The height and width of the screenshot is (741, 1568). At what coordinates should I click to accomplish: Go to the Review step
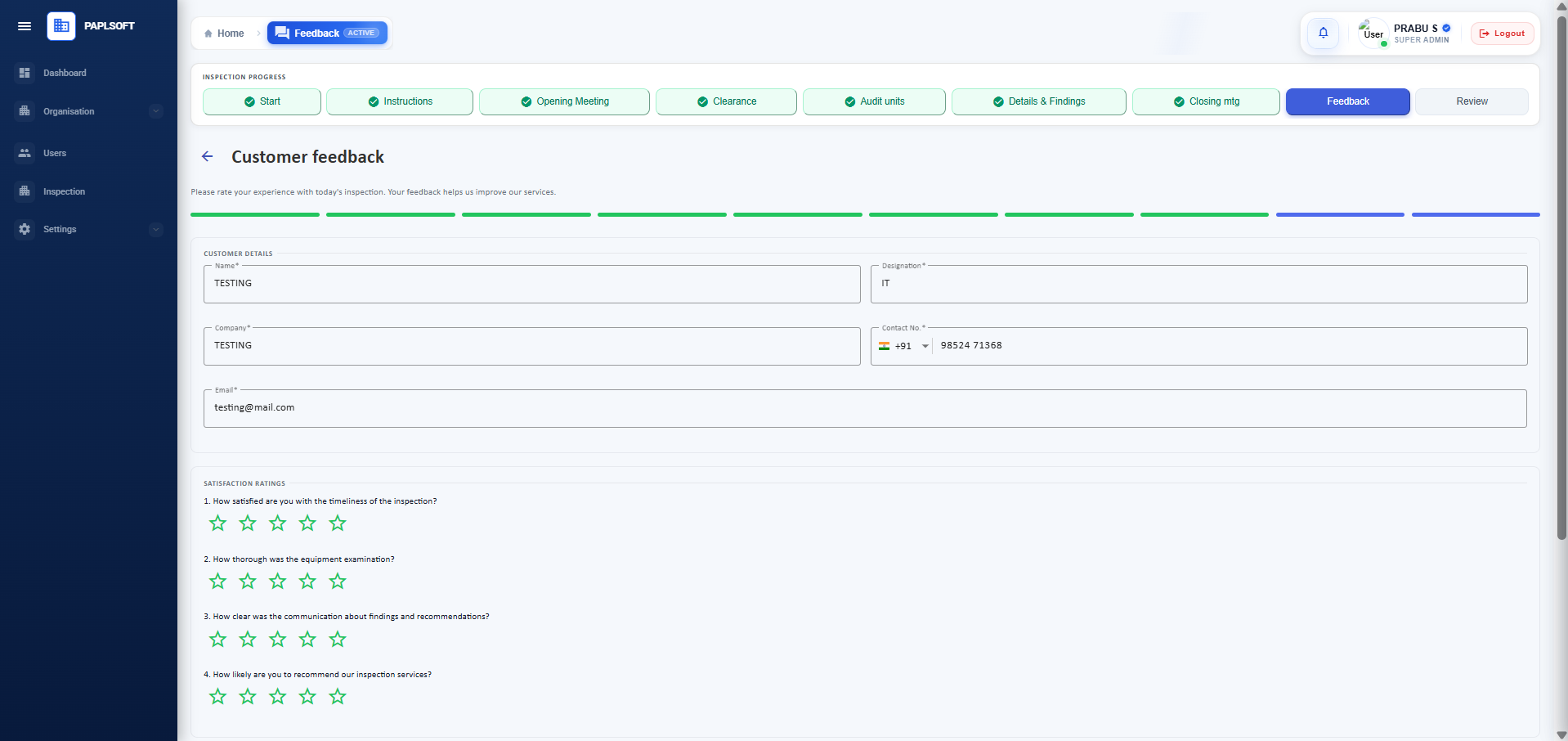[1472, 101]
